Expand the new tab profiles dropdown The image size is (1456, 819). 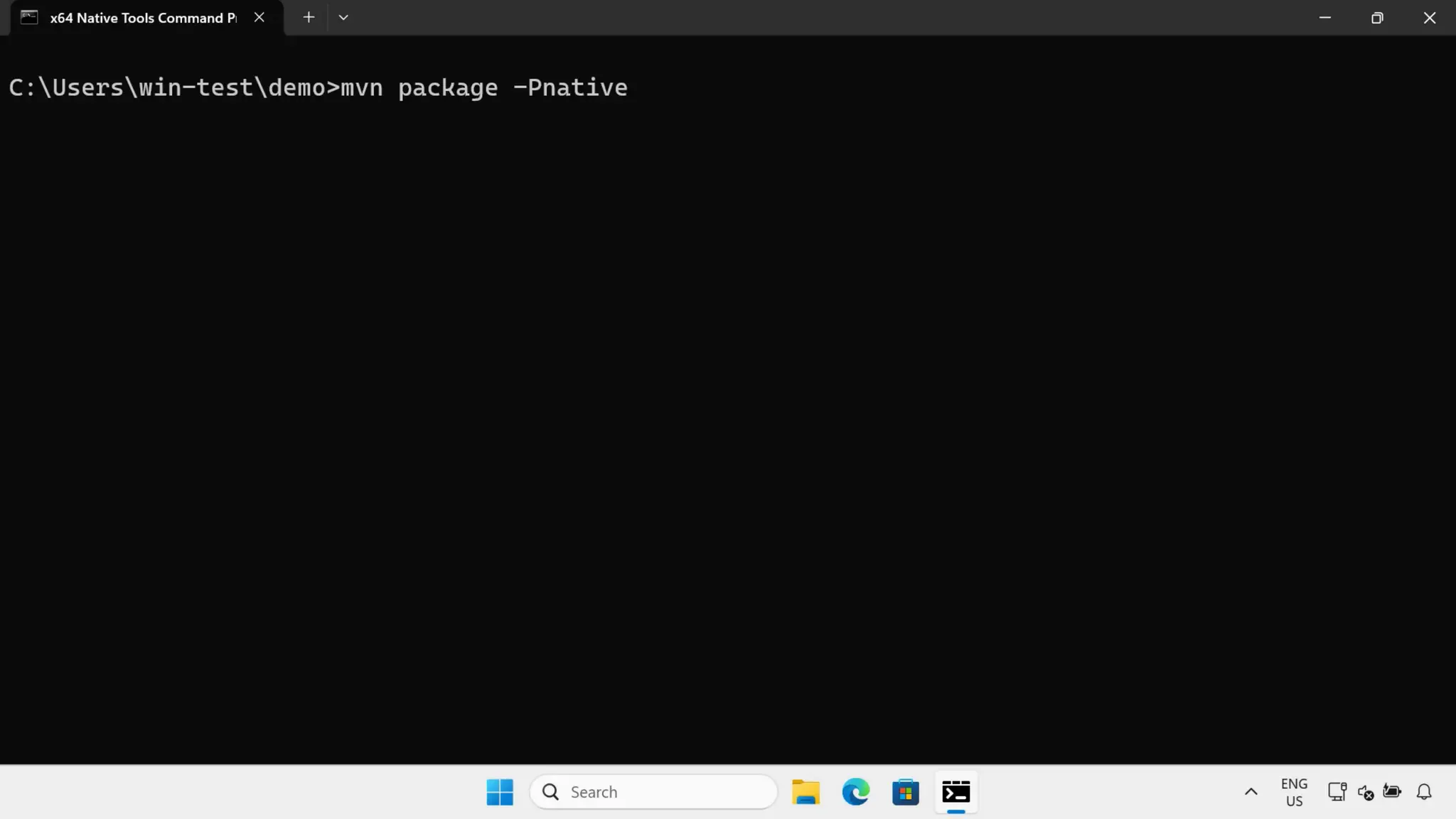tap(343, 18)
